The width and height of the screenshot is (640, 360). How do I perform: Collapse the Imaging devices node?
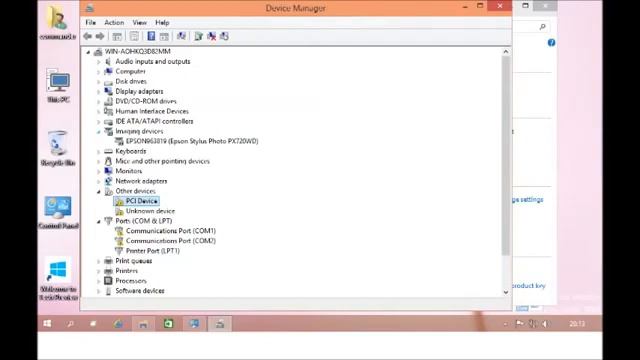pos(98,132)
